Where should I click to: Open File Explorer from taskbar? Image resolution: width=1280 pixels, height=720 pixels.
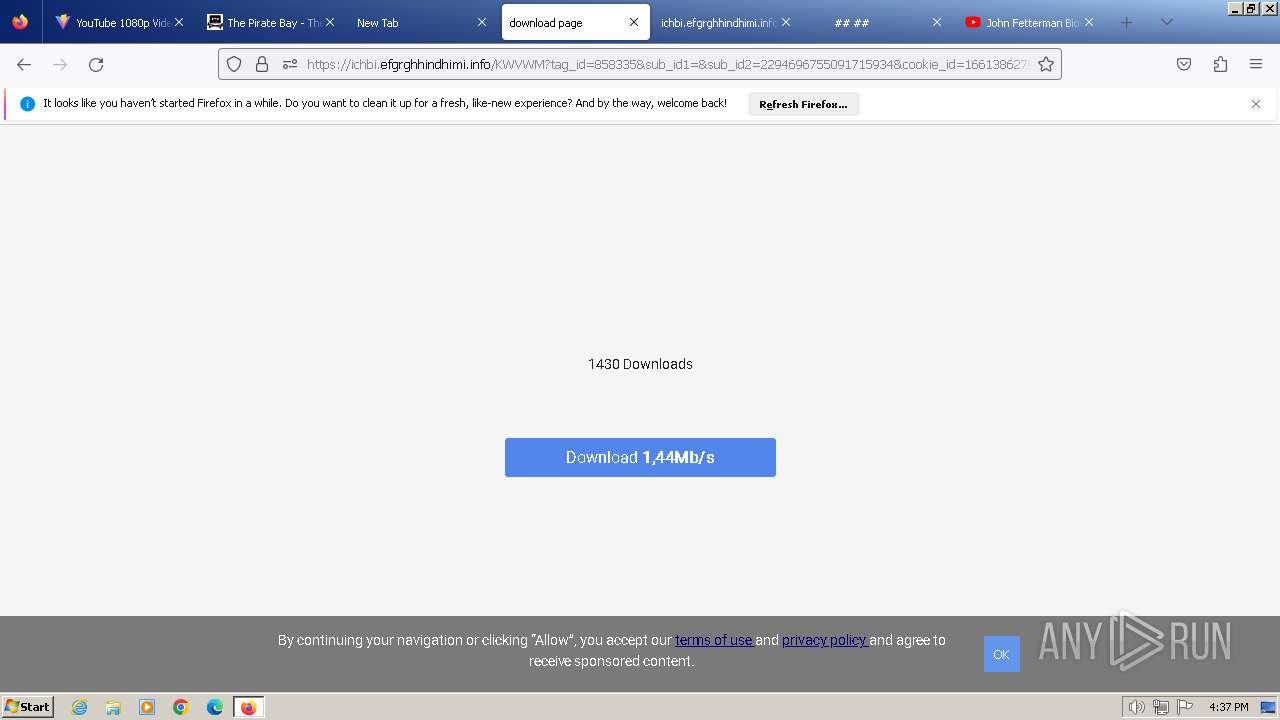(x=113, y=707)
